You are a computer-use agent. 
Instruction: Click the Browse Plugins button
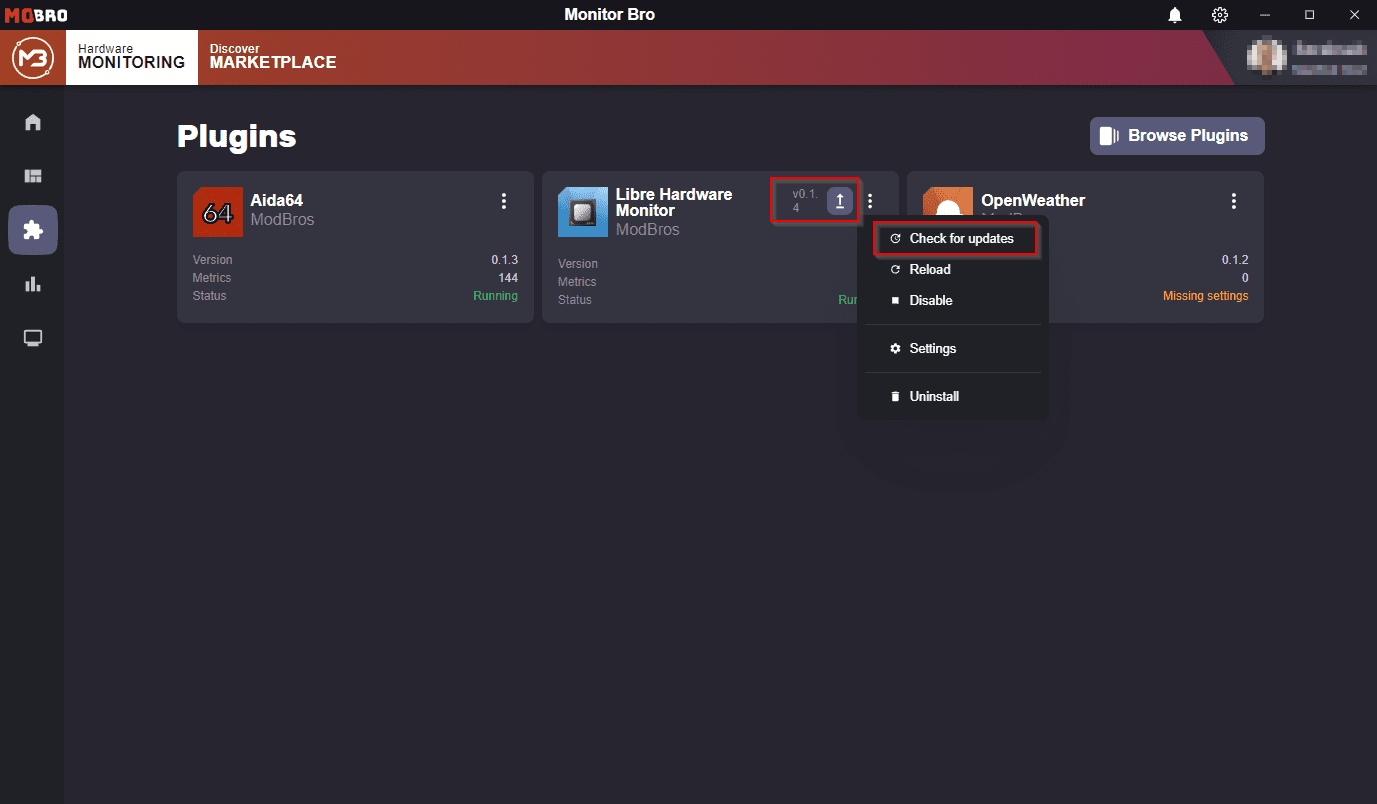[1177, 136]
